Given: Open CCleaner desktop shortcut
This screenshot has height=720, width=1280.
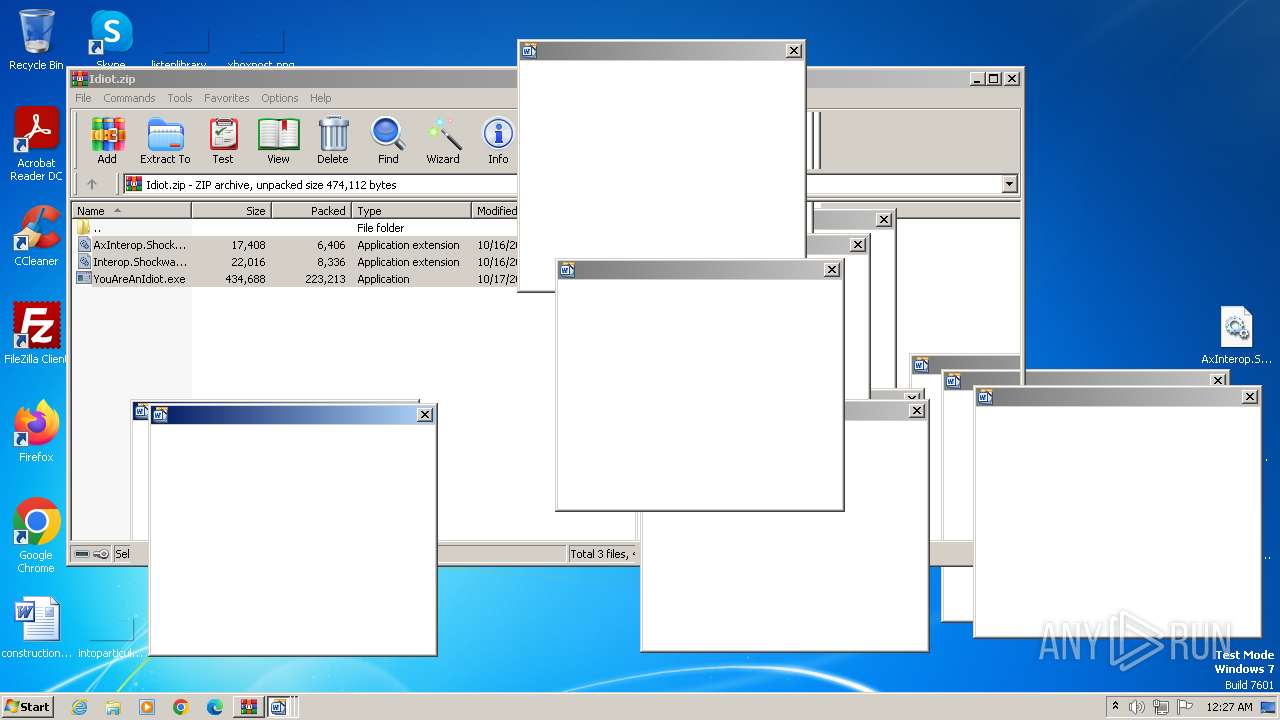Looking at the screenshot, I should (x=36, y=236).
